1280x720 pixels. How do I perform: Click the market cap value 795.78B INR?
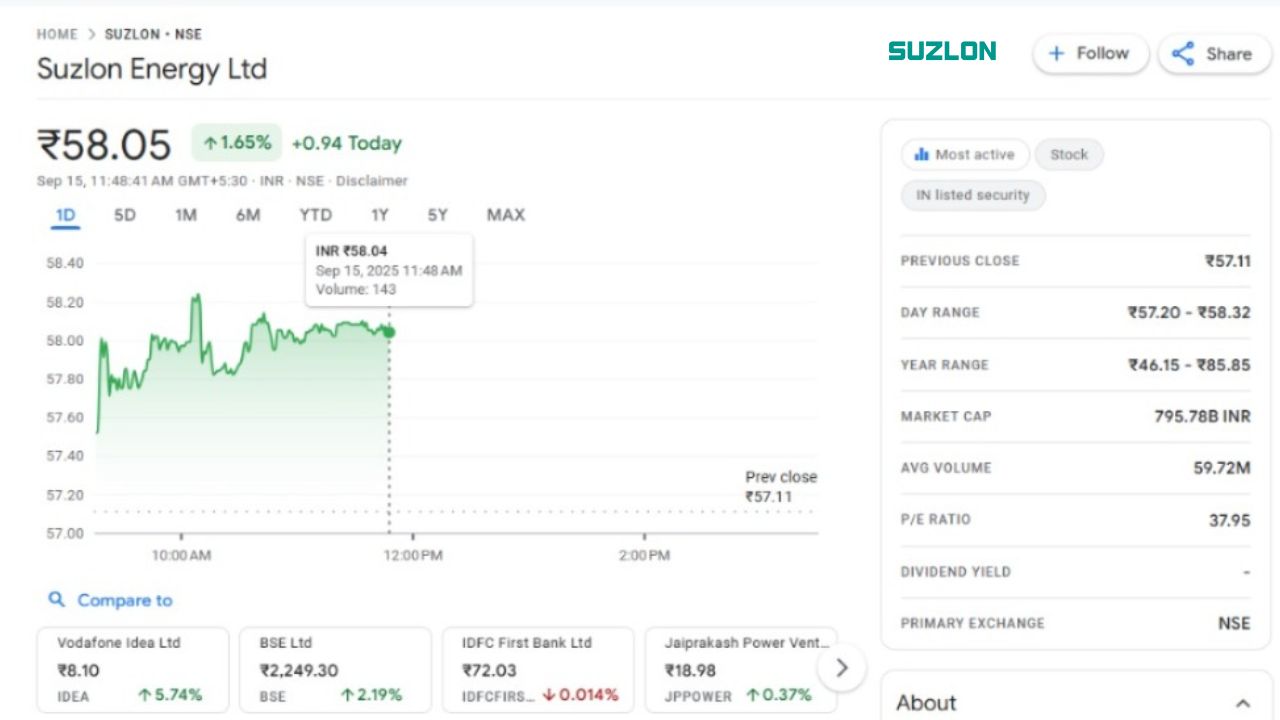click(x=1202, y=416)
